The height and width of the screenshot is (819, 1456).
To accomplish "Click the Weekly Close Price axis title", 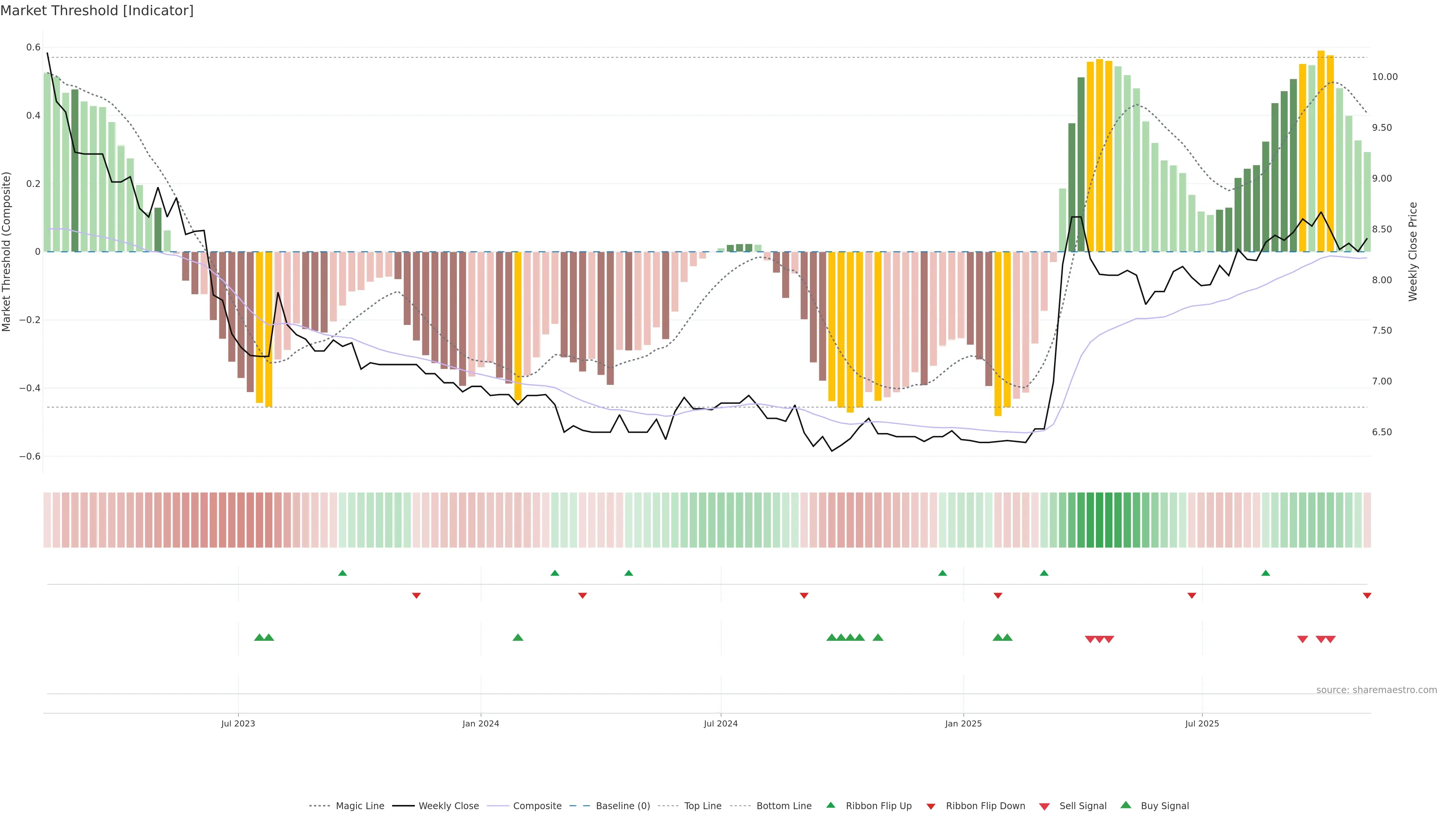I will 1413,251.
